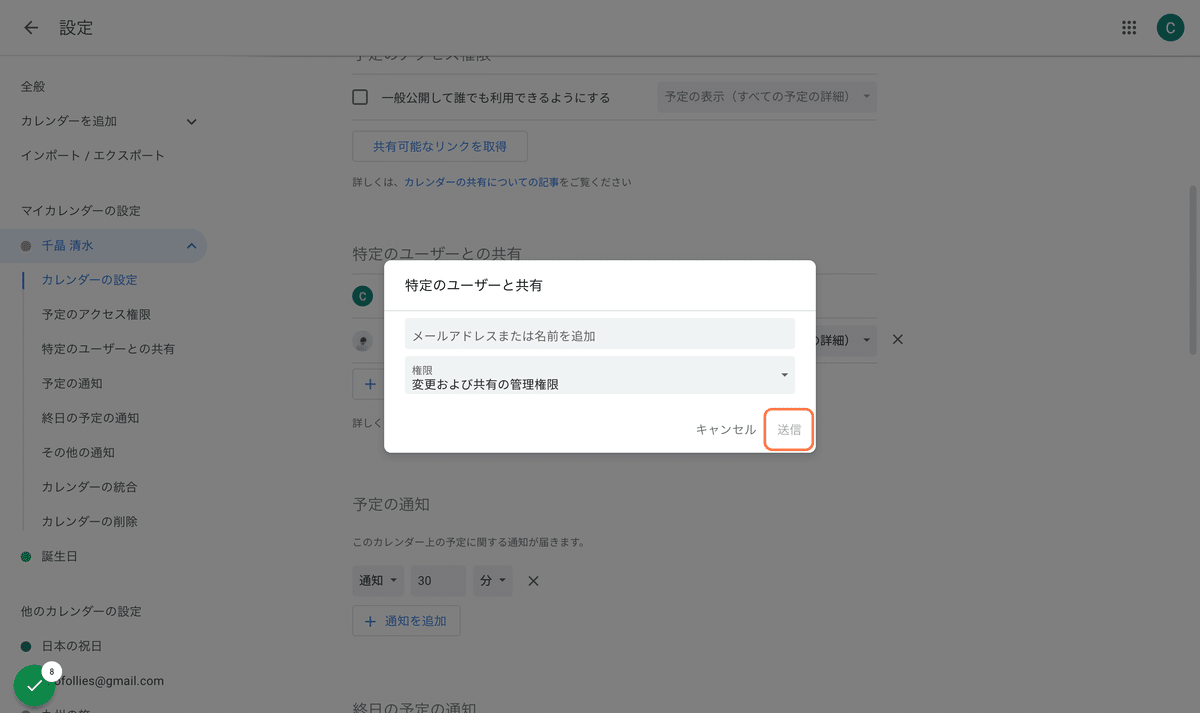
Task: Open the account avatar menu
Action: coord(1170,28)
